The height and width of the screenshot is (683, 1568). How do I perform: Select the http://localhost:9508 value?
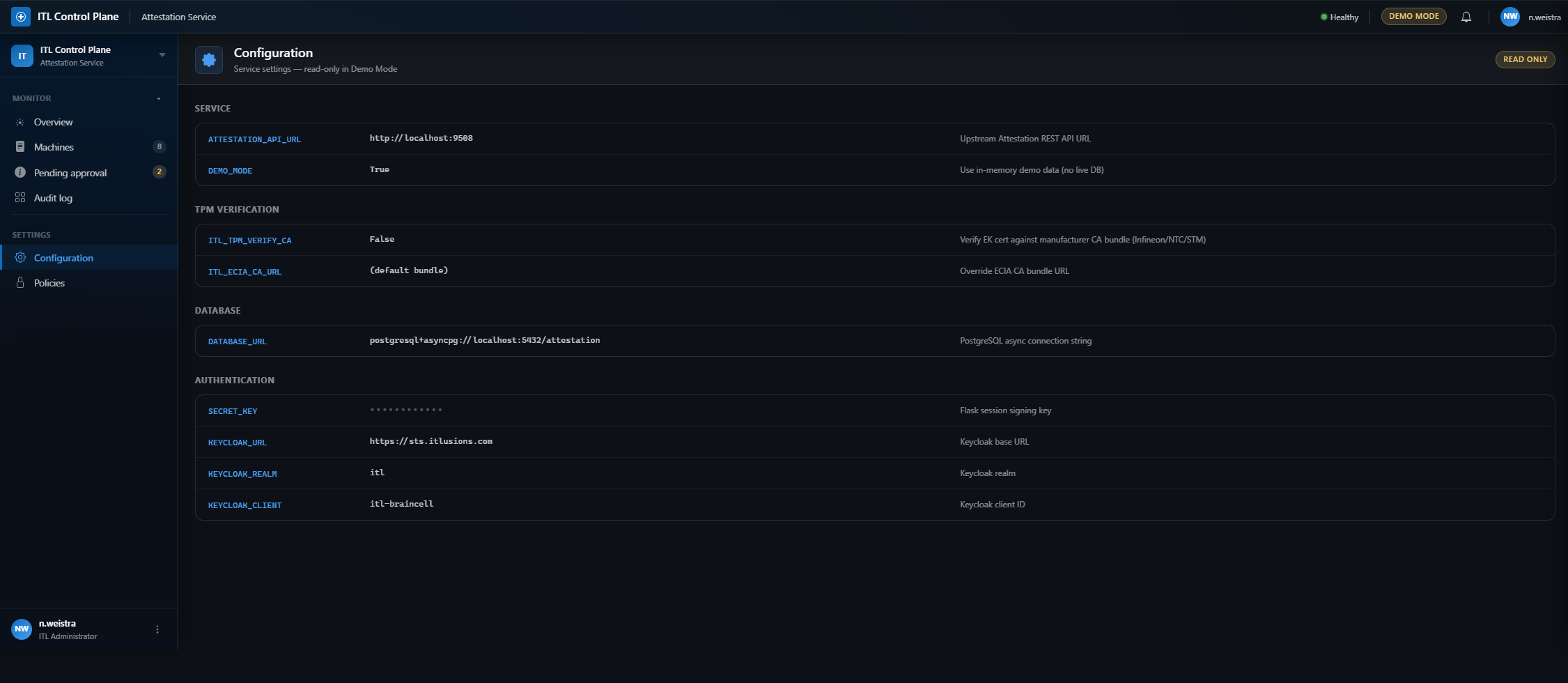pos(421,139)
